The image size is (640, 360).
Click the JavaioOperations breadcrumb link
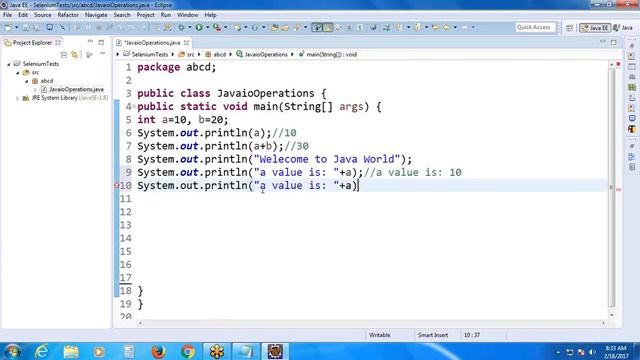coord(266,54)
